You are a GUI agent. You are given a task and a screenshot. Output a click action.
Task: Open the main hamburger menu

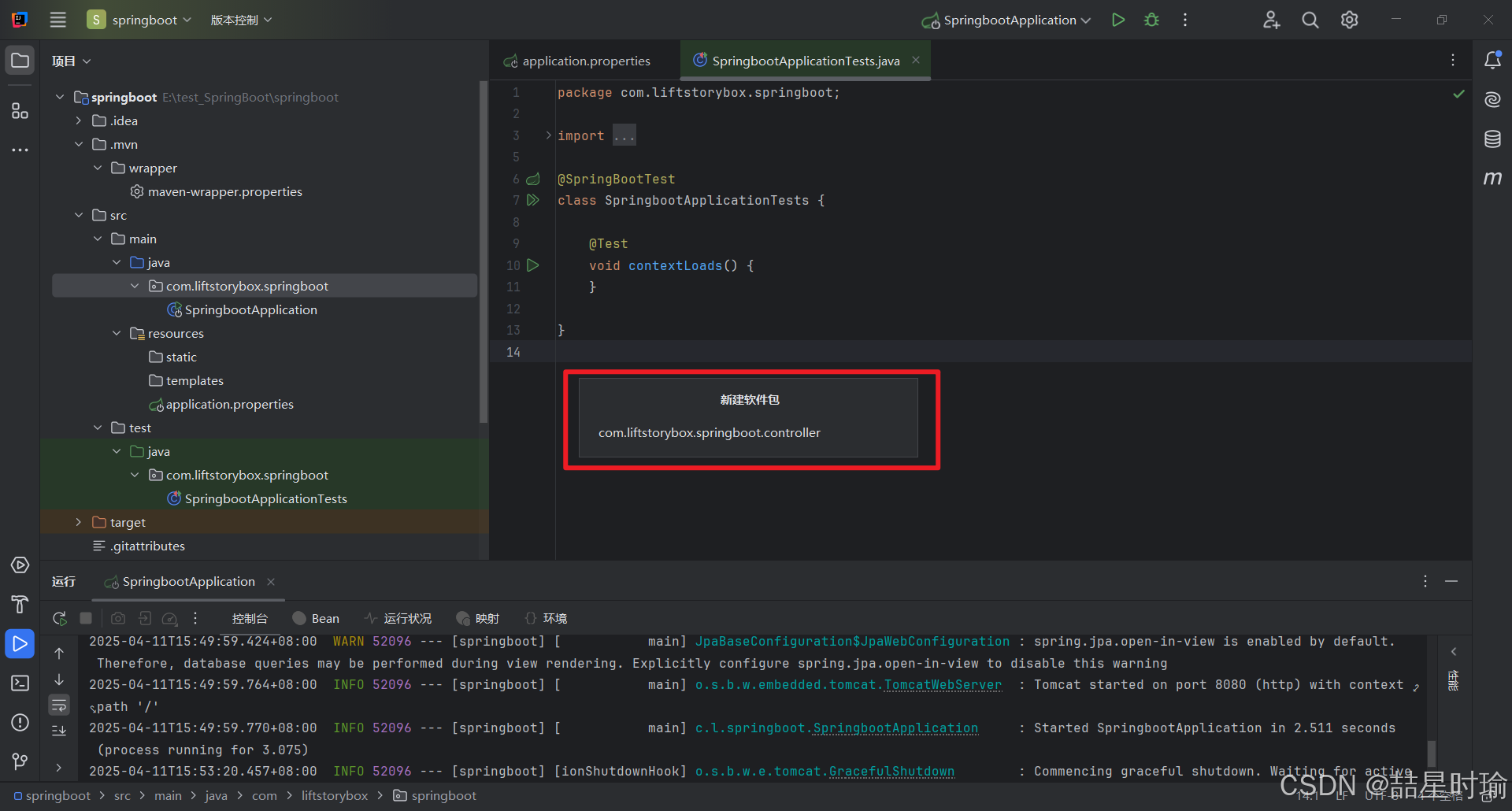(x=57, y=20)
